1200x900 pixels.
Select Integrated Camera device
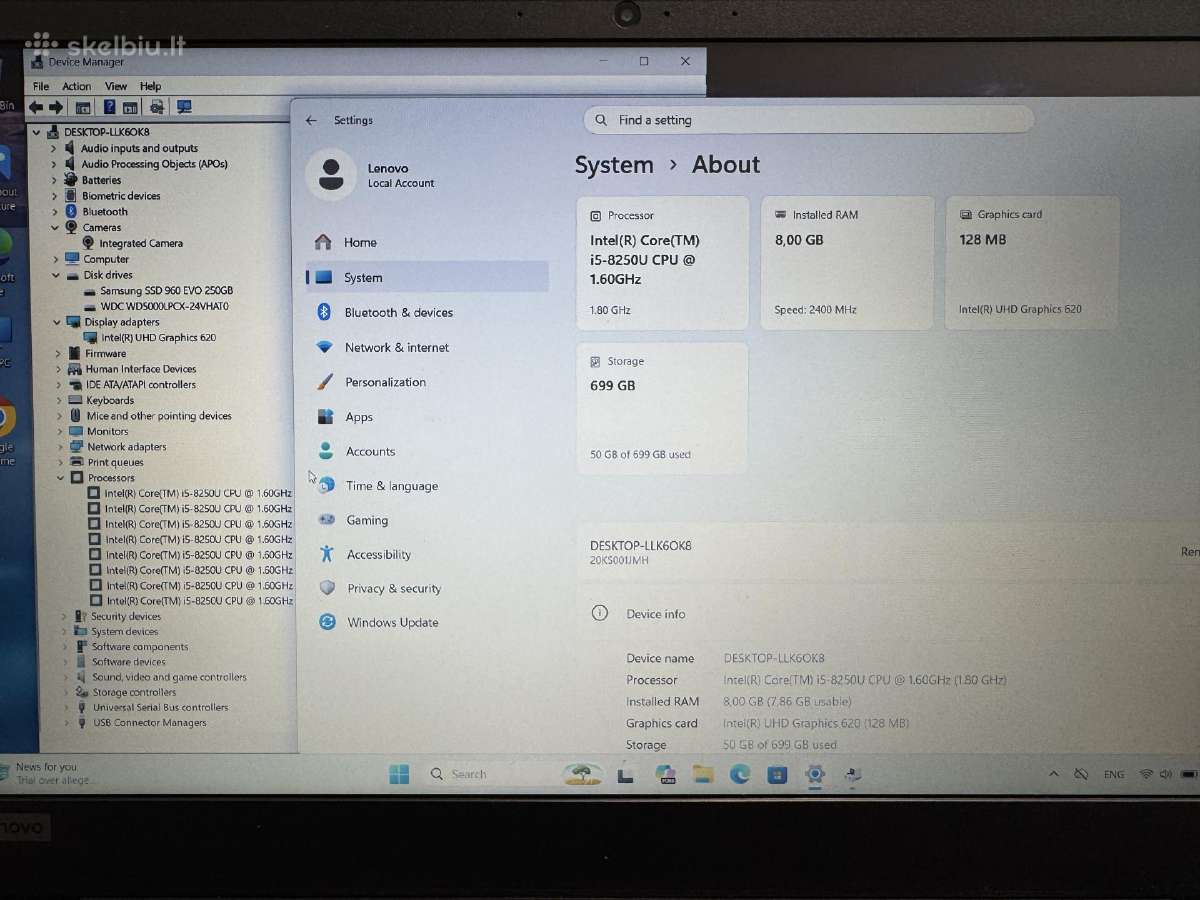click(140, 243)
